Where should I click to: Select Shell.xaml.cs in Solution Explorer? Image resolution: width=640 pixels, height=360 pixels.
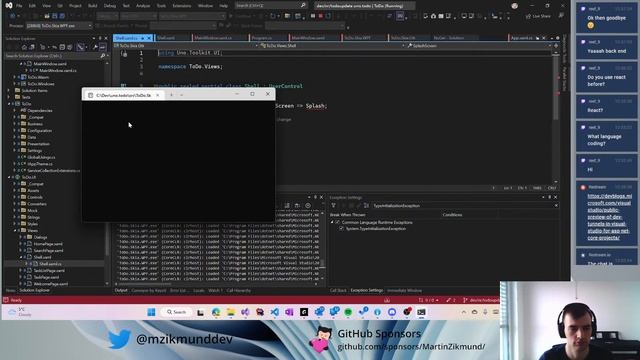[x=50, y=264]
